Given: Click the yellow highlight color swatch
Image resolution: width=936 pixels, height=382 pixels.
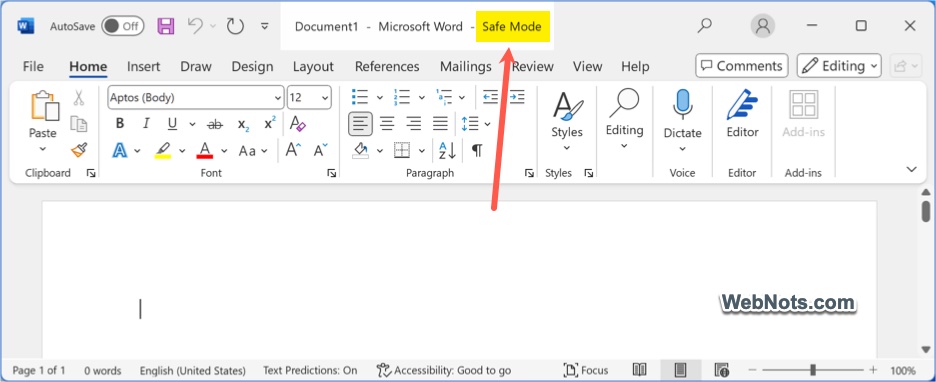Looking at the screenshot, I should coord(163,156).
